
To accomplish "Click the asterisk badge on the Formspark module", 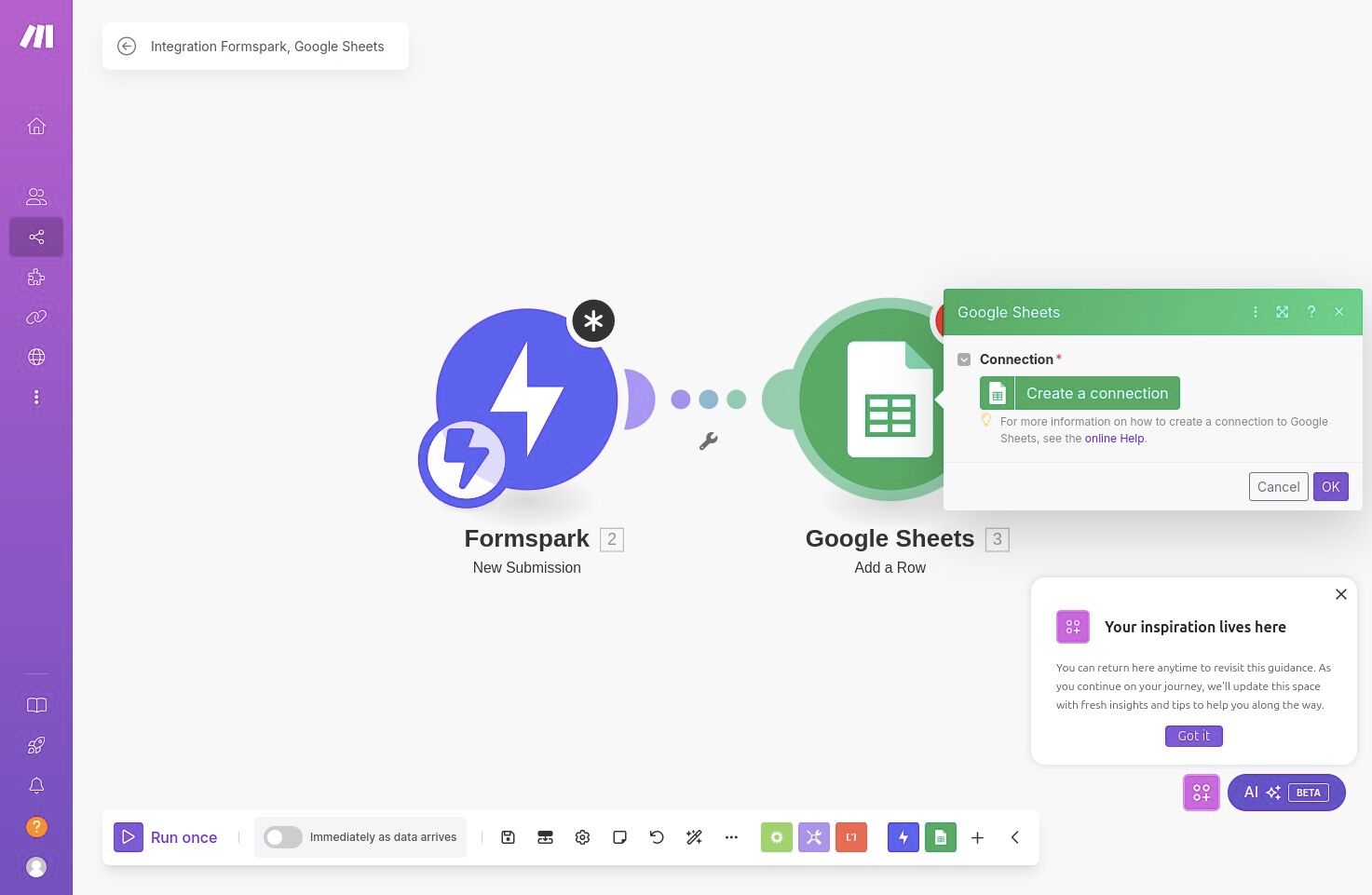I will tap(593, 321).
